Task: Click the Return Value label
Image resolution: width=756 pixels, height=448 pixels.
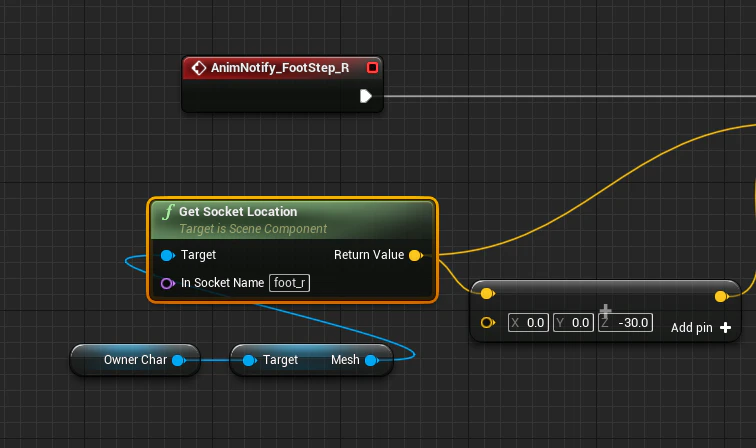Action: pyautogui.click(x=369, y=255)
